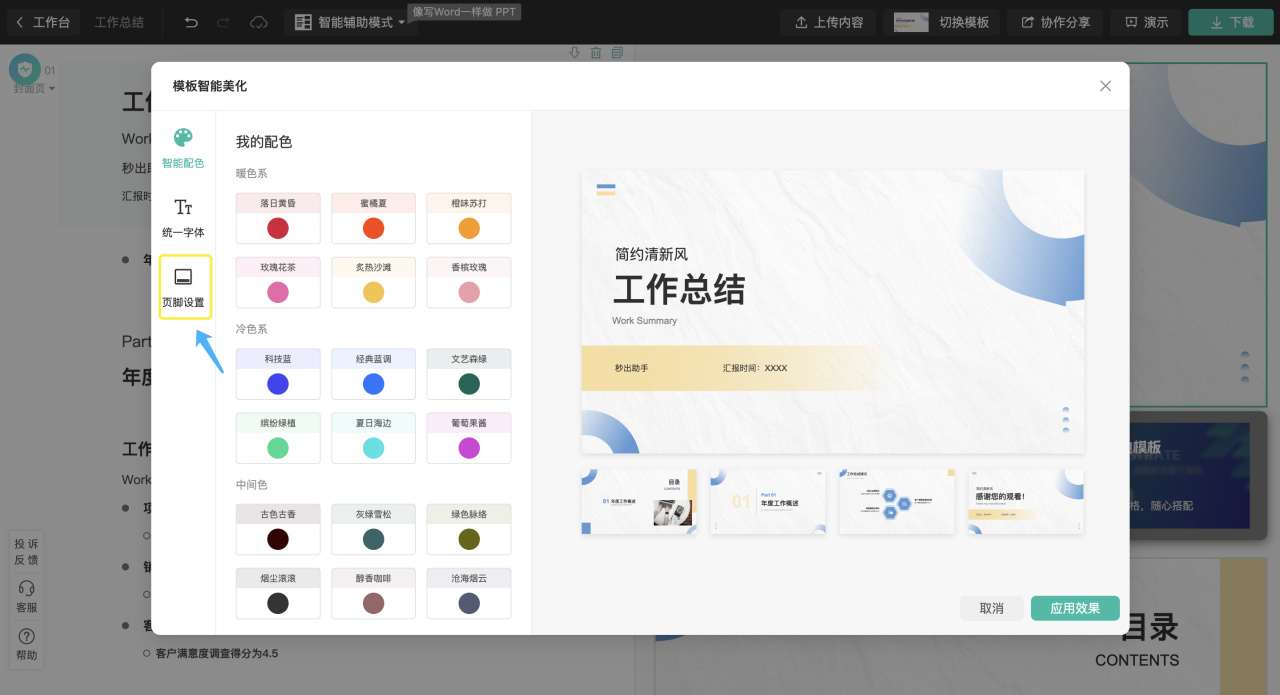The height and width of the screenshot is (695, 1280).
Task: Select the 沧海烟云 color scheme
Action: pyautogui.click(x=468, y=593)
